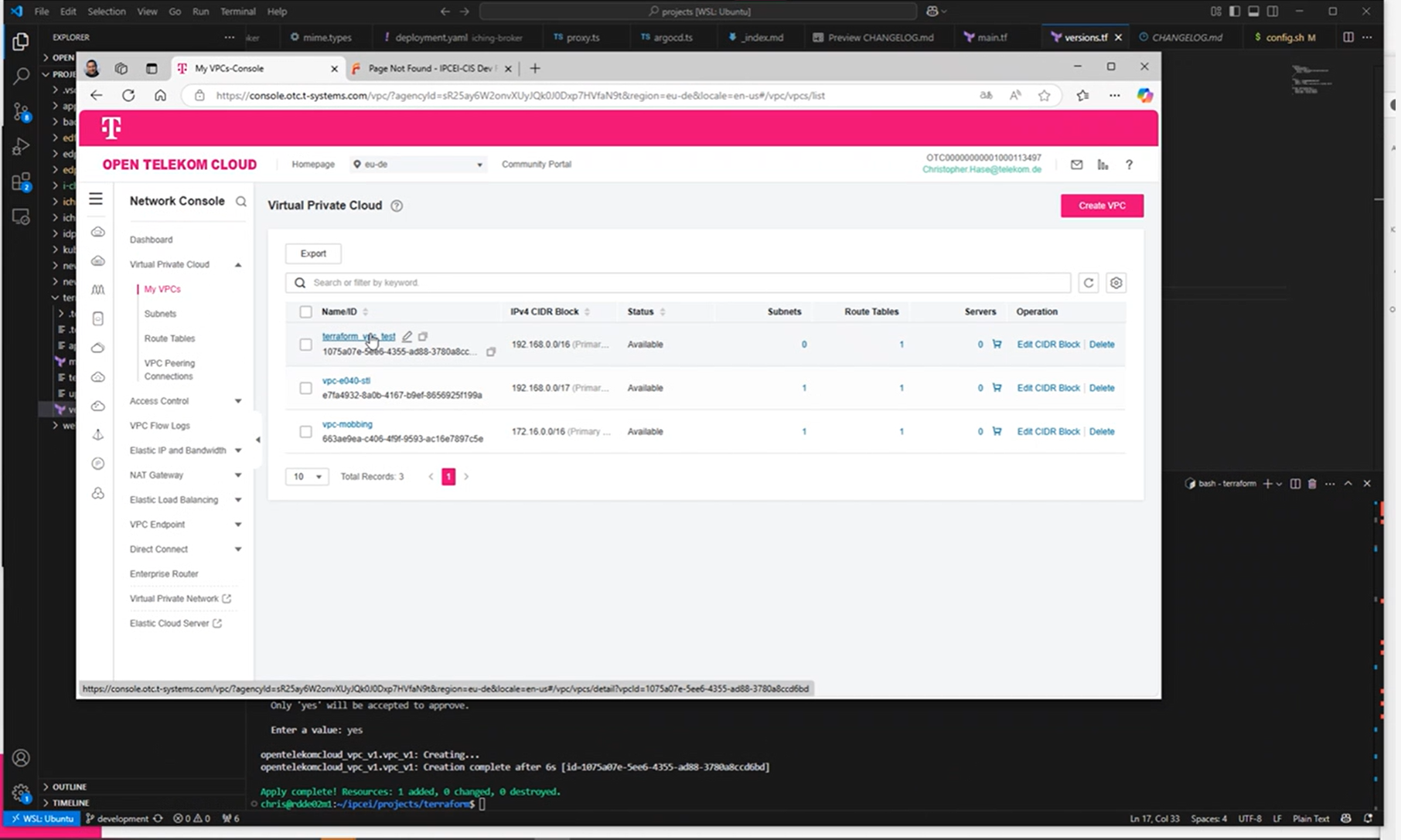Click Edit CIDR Block for vpc-mobbing
Image resolution: width=1401 pixels, height=840 pixels.
click(x=1048, y=431)
